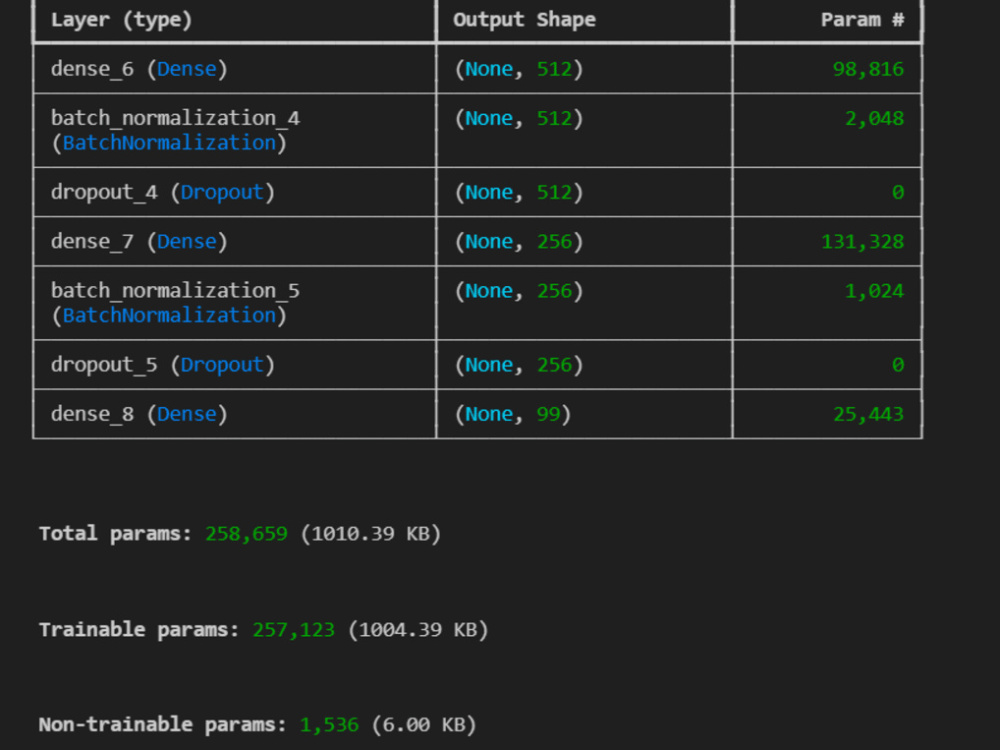
Task: Click the 2,048 param count
Action: [x=874, y=119]
